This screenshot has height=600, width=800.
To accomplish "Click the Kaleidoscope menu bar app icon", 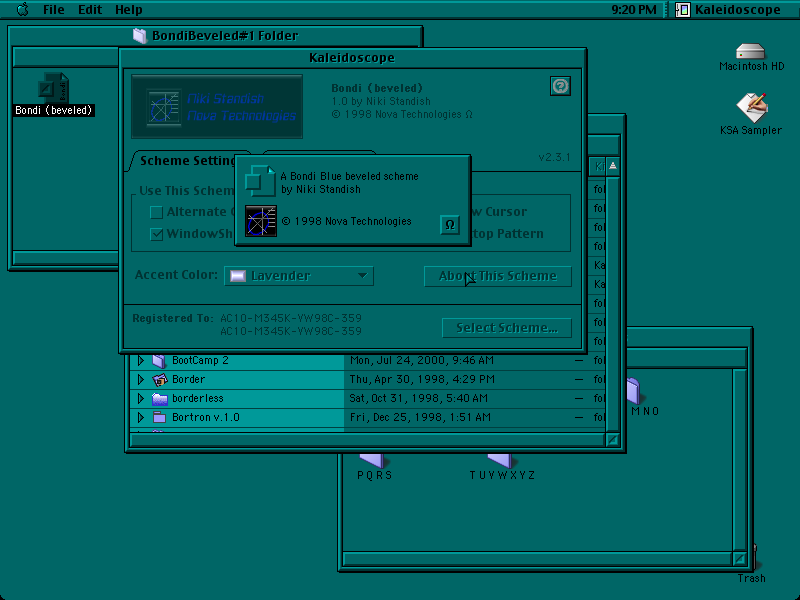I will (683, 10).
